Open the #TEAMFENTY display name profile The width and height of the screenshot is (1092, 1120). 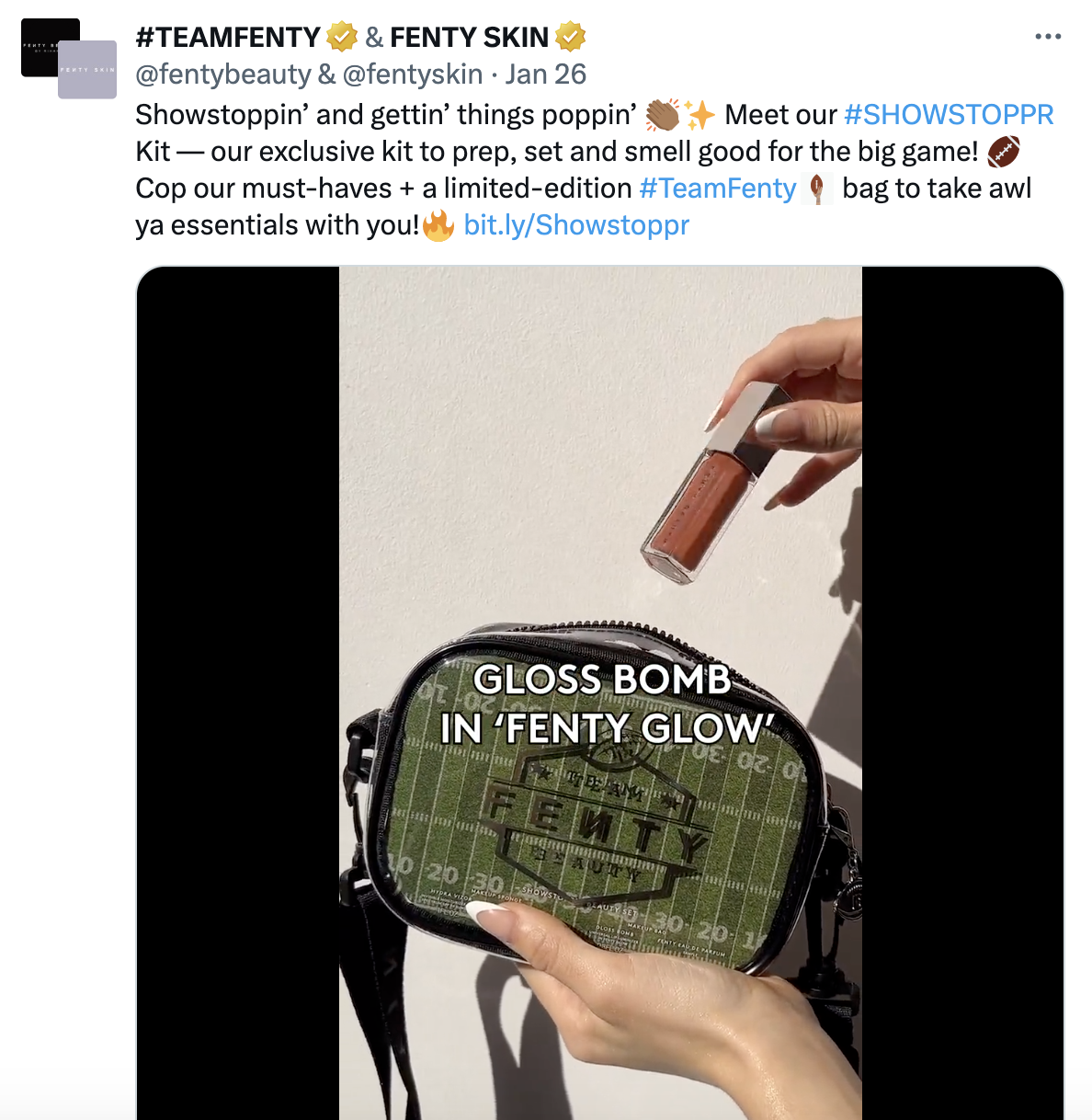(x=228, y=37)
